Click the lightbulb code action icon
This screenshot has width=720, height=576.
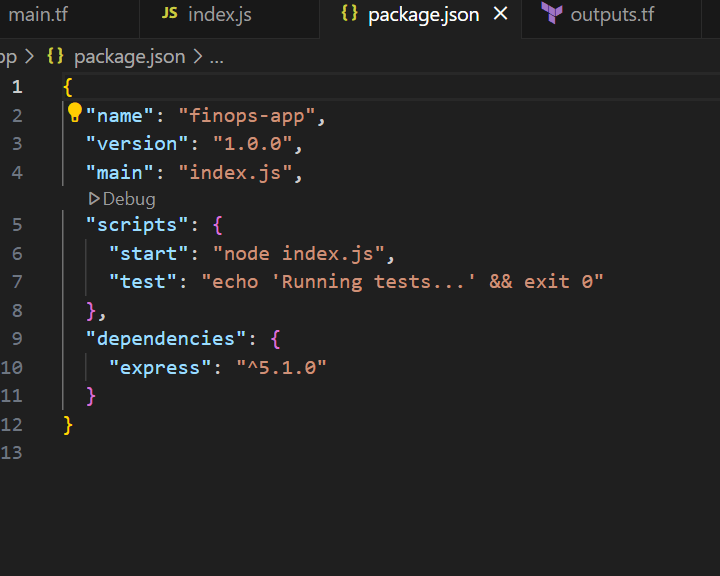(74, 112)
